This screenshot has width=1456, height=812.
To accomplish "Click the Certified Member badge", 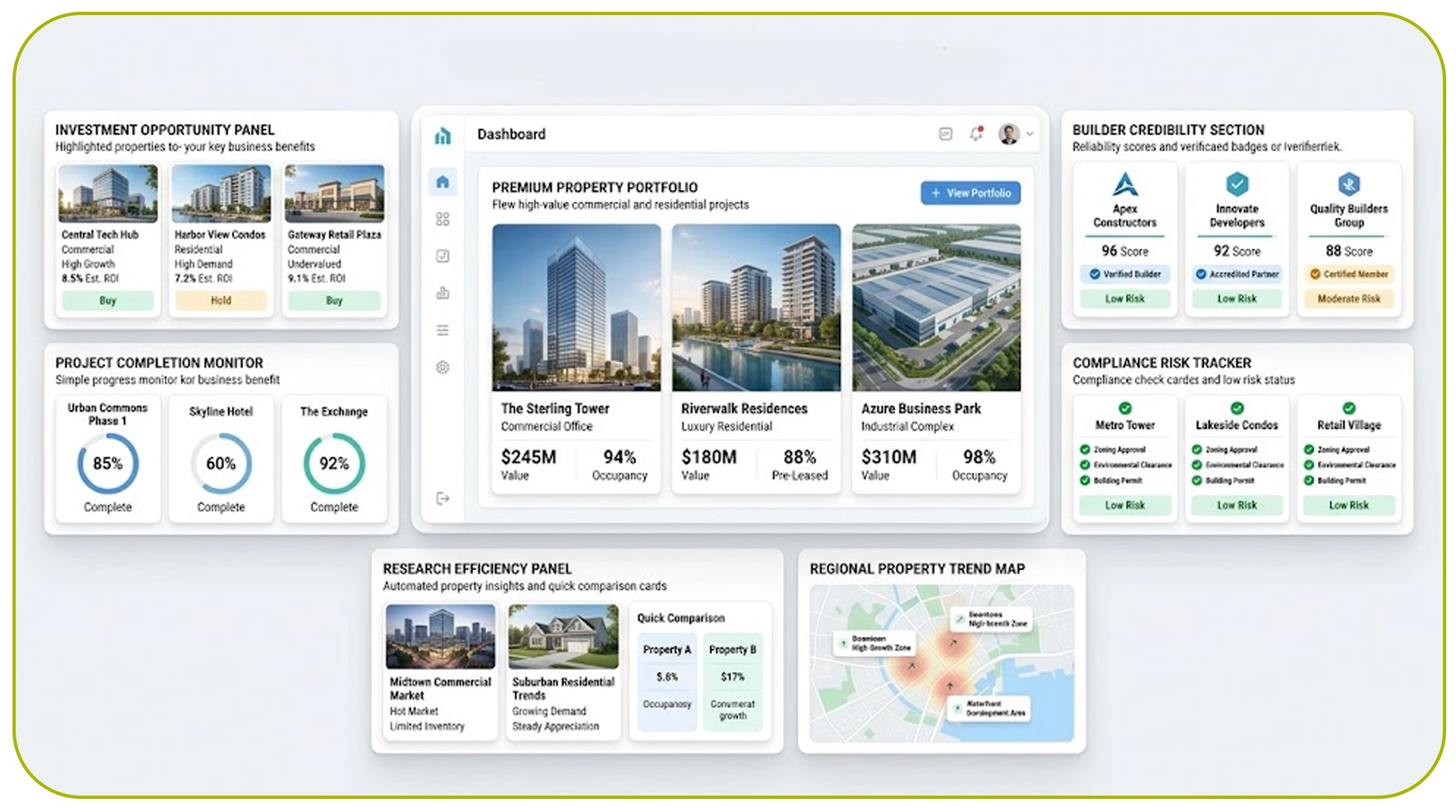I will coord(1349,274).
